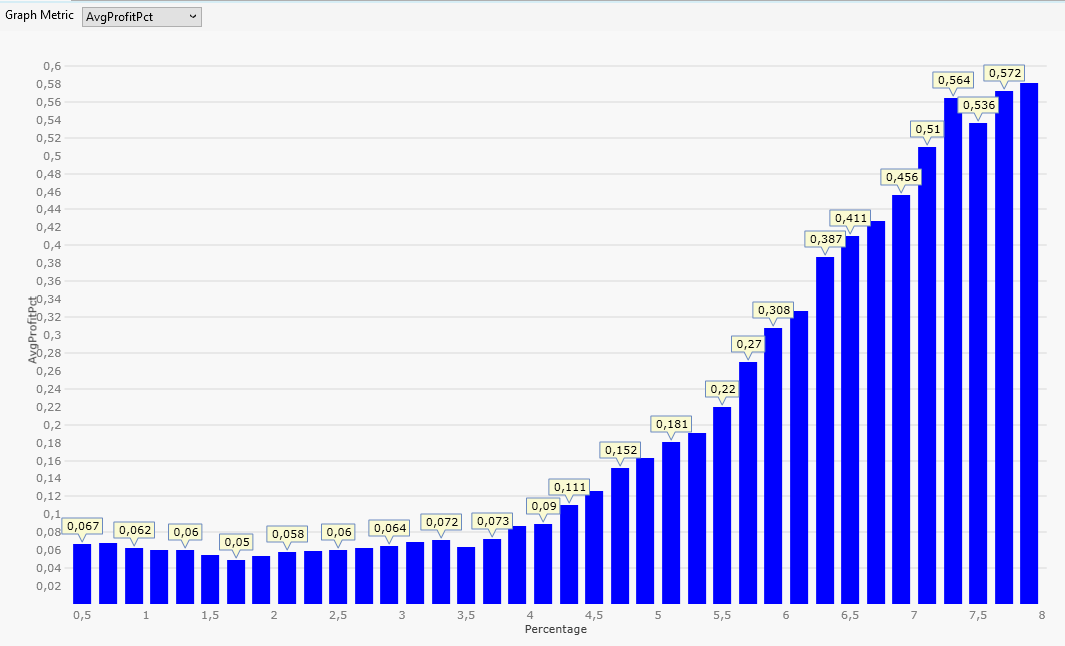Select the 0,067 value callout
Screen dimensions: 1065x646
(x=83, y=526)
